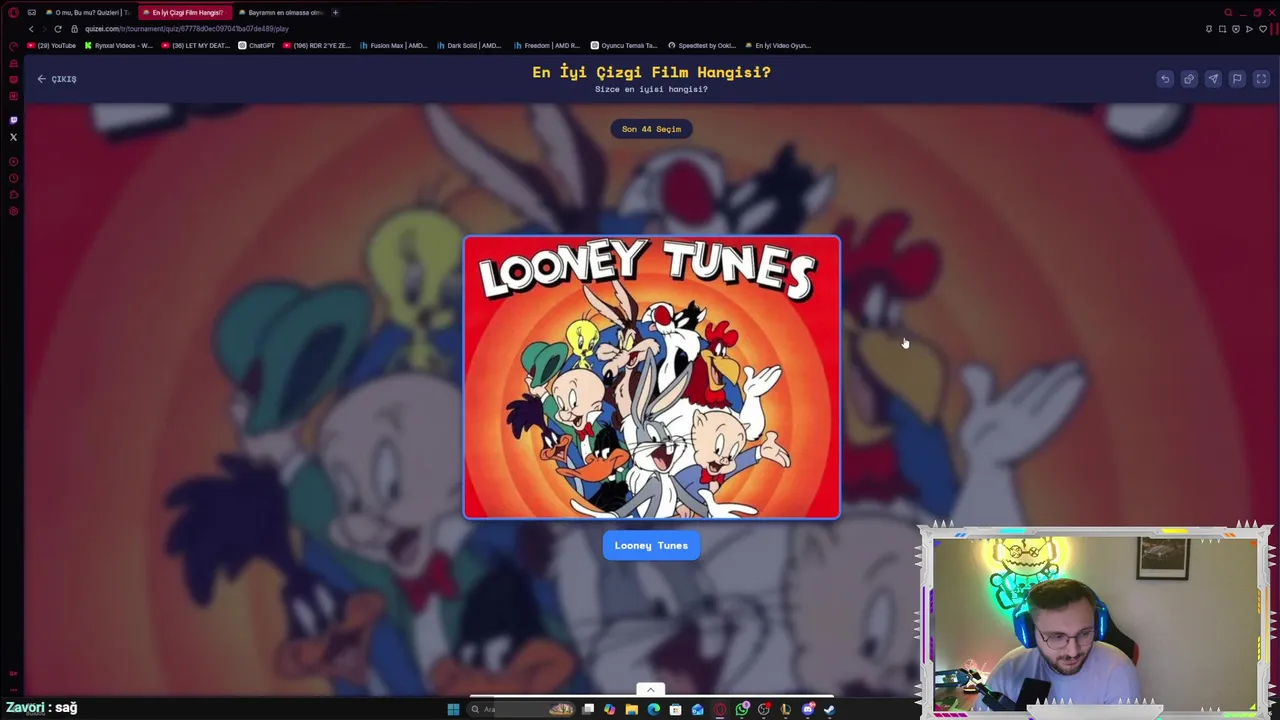Click the pin icon in Opera toolbar

1209,29
